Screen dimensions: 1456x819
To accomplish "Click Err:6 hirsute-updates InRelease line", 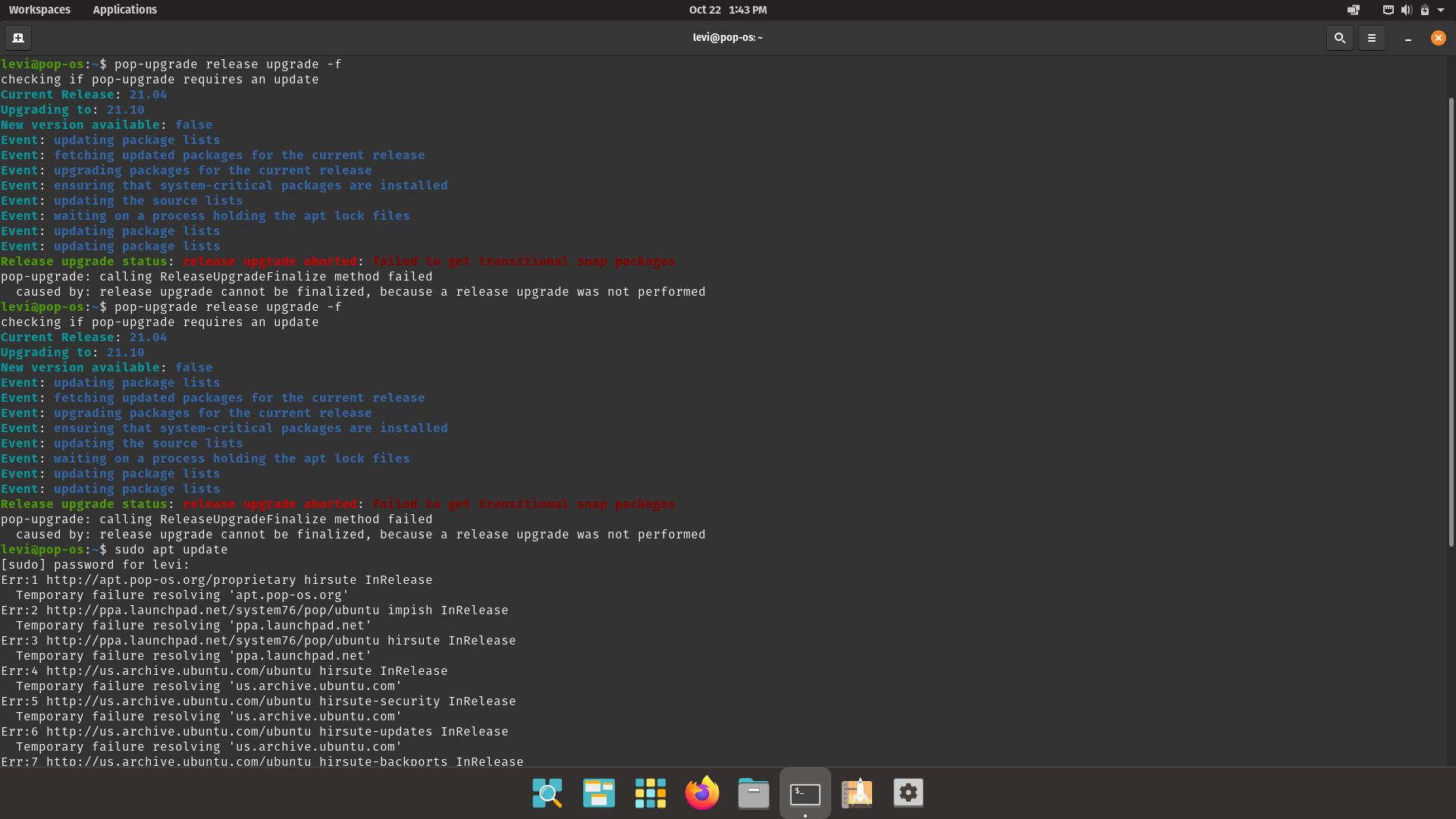I will pos(255,732).
